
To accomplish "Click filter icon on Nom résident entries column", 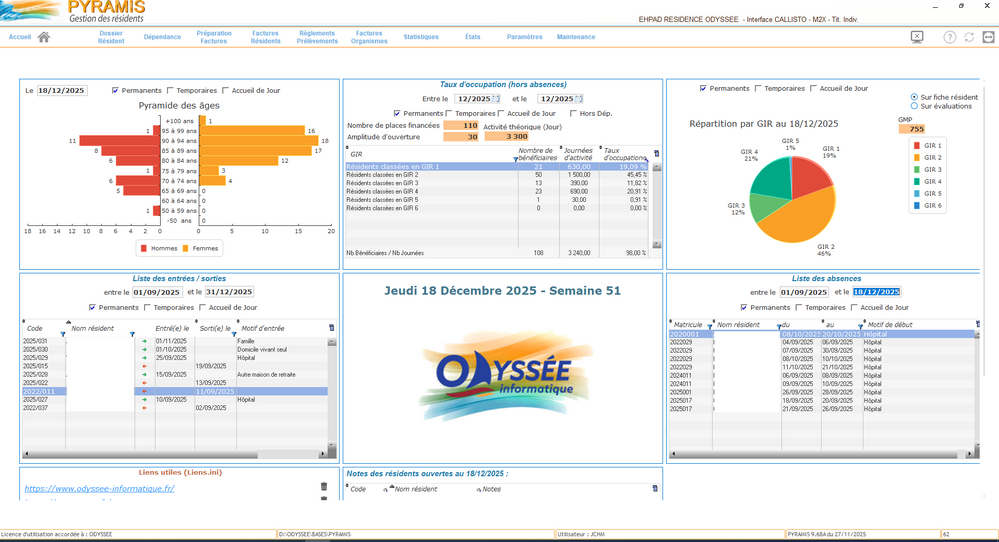I will [132, 335].
